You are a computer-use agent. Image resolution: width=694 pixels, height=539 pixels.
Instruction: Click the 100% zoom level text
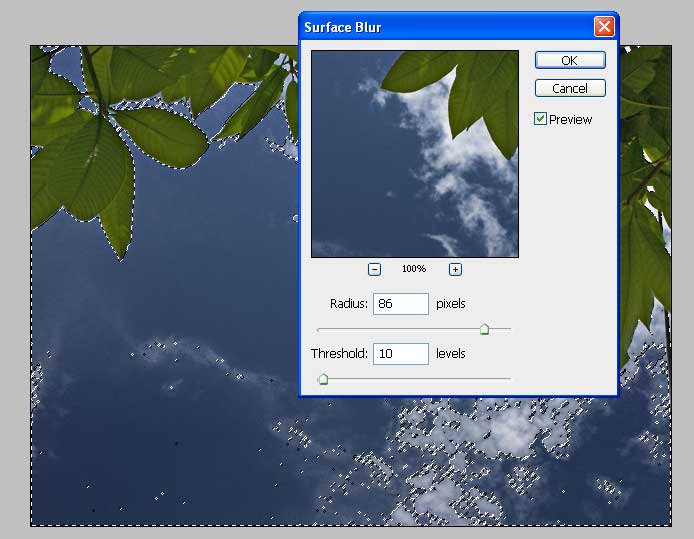414,269
